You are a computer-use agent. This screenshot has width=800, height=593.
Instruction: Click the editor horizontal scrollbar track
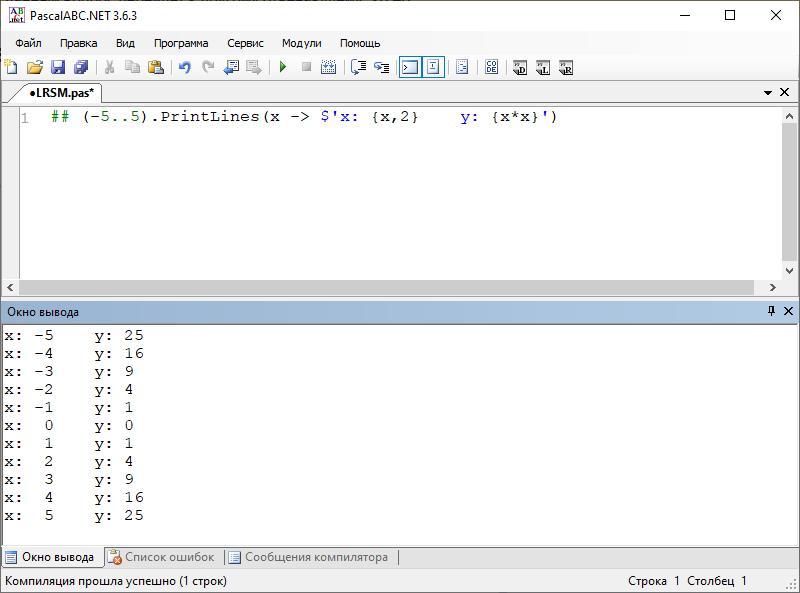coord(386,287)
